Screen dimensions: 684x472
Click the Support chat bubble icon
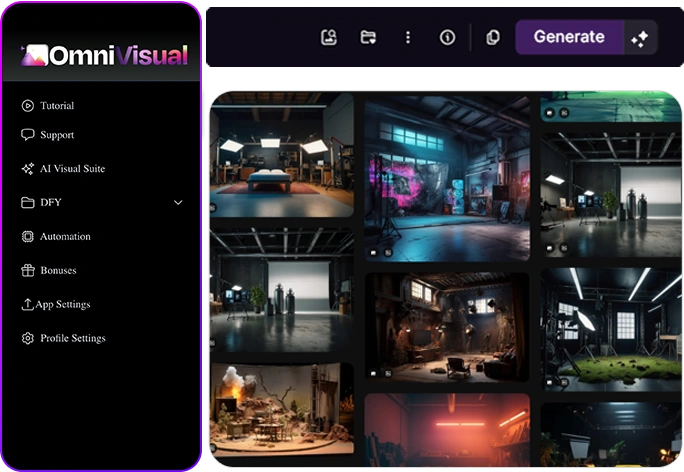click(x=27, y=135)
